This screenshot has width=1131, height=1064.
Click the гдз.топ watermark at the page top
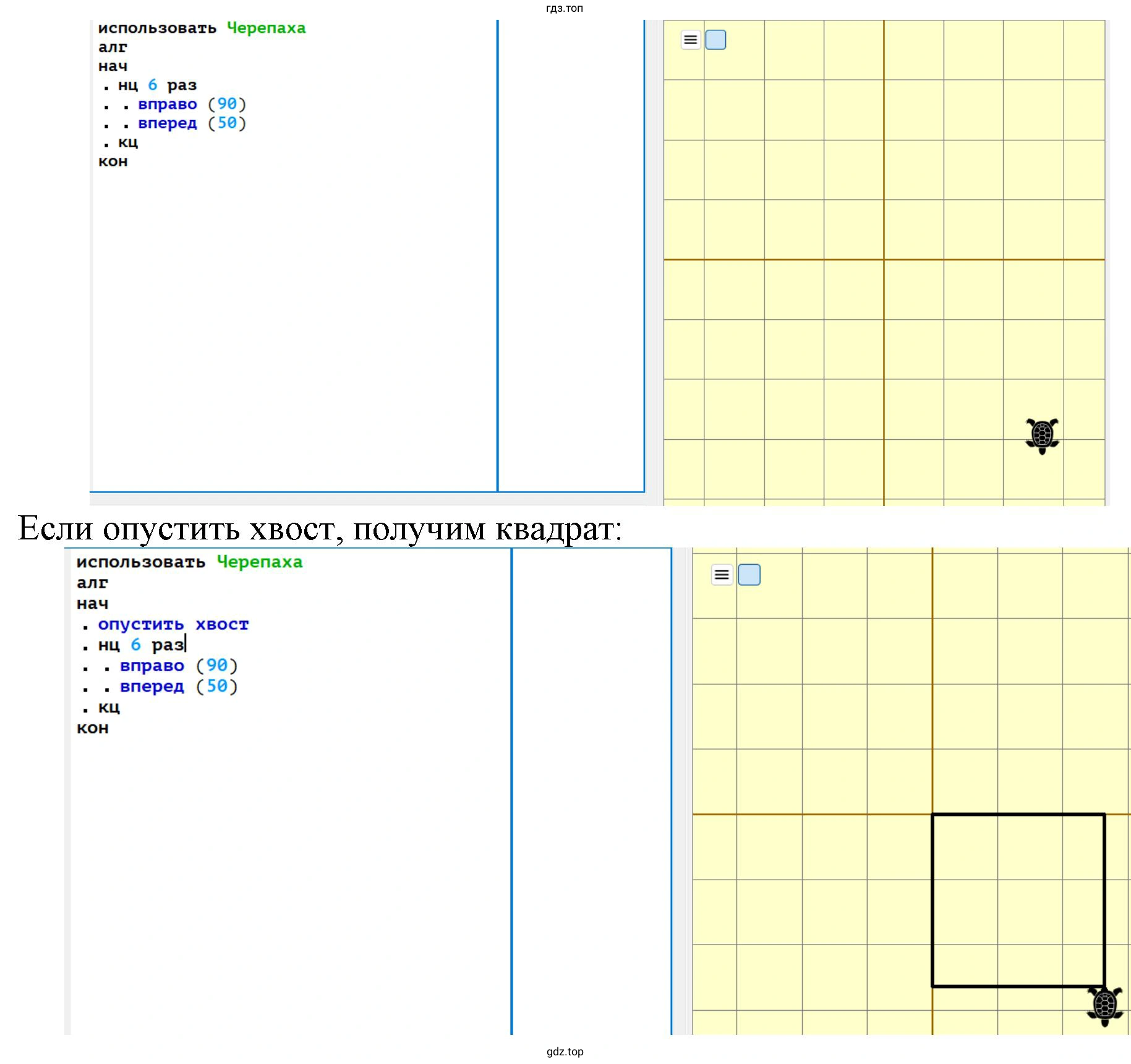564,8
